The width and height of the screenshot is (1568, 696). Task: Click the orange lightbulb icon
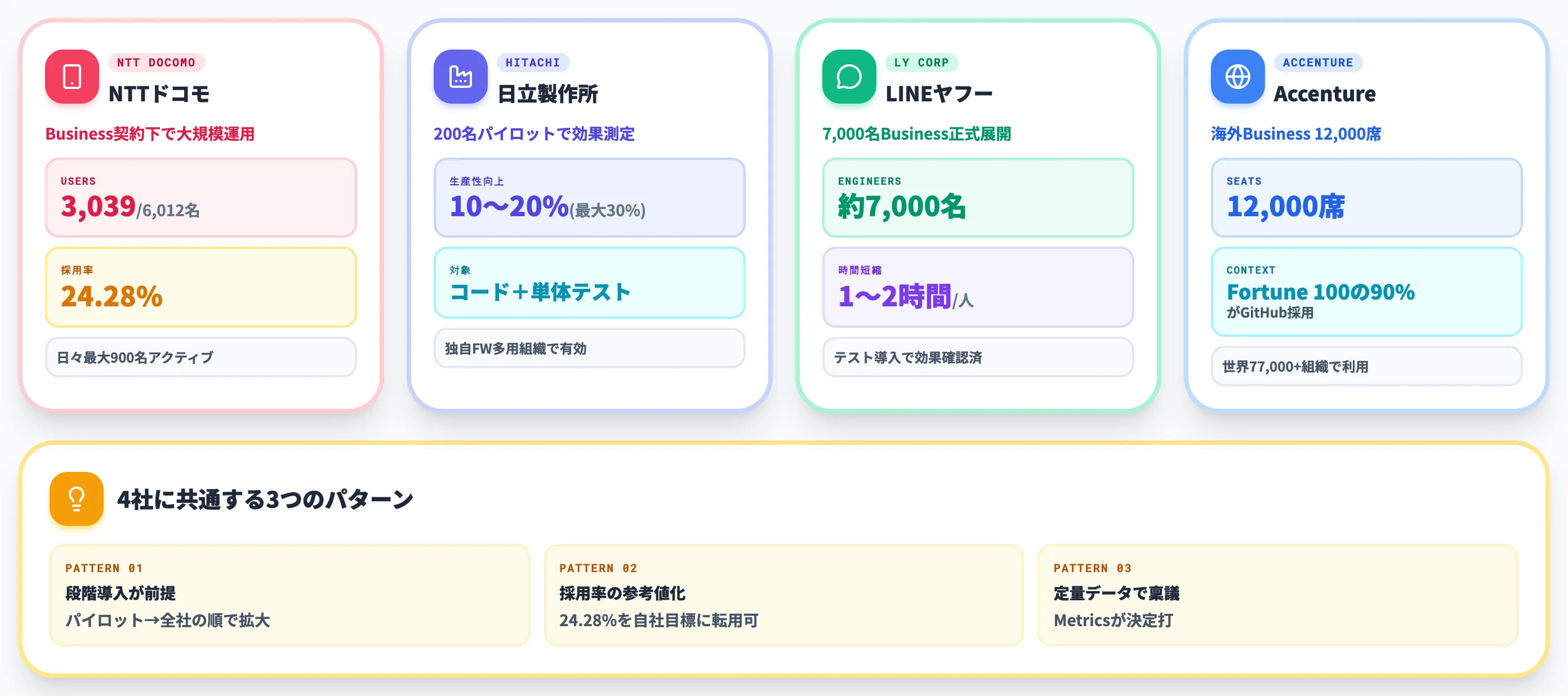tap(76, 498)
